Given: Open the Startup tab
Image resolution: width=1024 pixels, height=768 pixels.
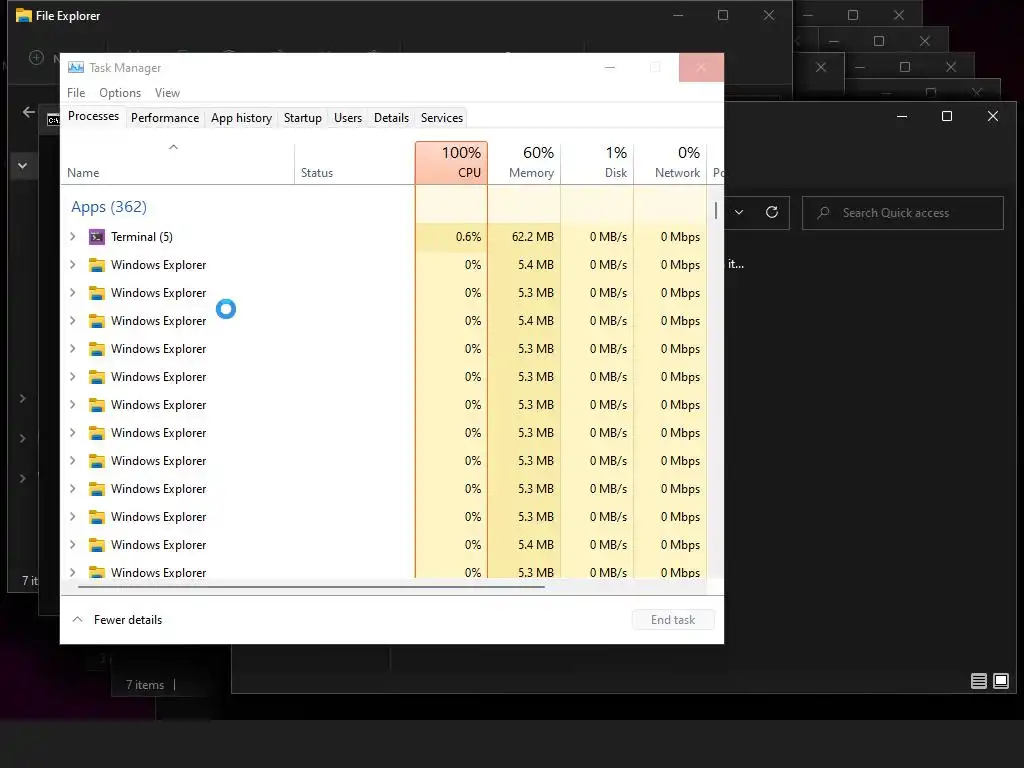Looking at the screenshot, I should (302, 118).
